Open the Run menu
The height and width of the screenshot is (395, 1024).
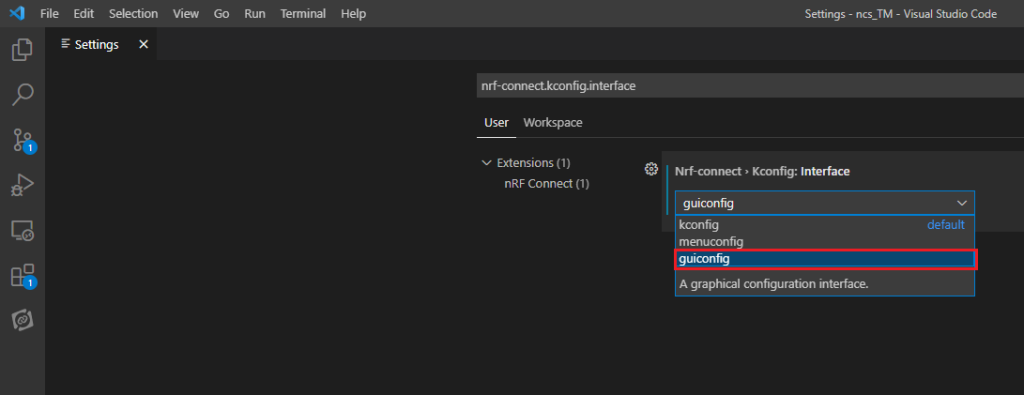[255, 14]
